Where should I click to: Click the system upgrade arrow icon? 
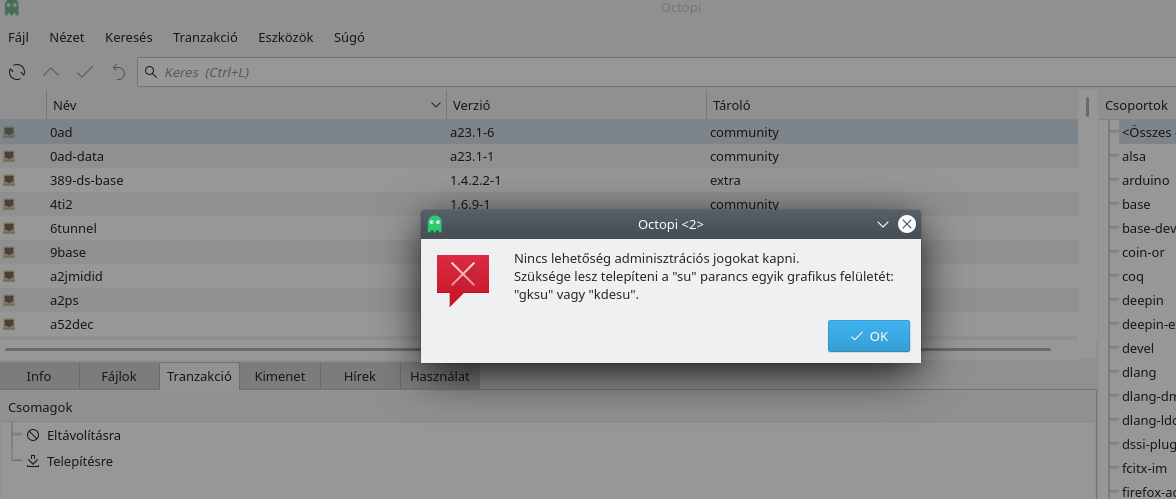(51, 72)
